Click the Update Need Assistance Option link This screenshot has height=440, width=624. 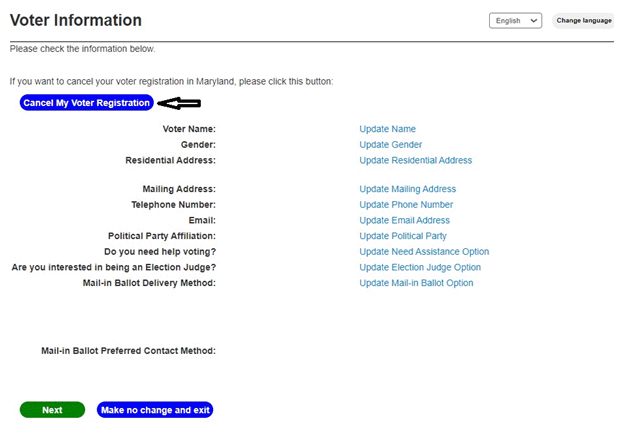(x=424, y=252)
